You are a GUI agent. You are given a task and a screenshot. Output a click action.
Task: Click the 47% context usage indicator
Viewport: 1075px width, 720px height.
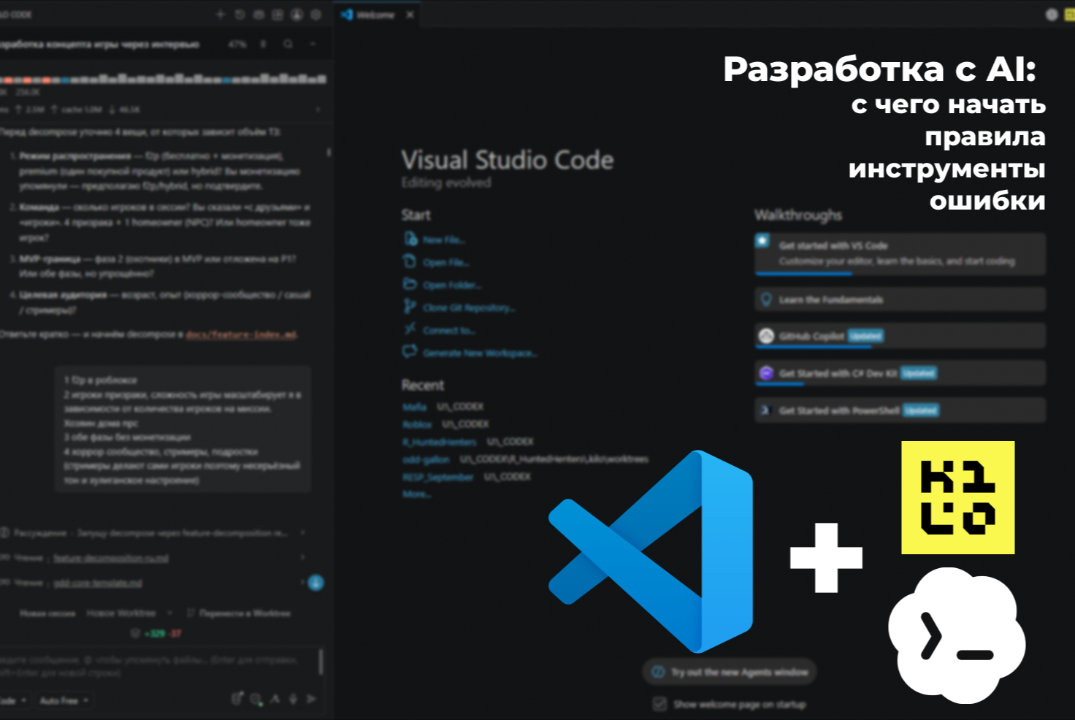237,44
